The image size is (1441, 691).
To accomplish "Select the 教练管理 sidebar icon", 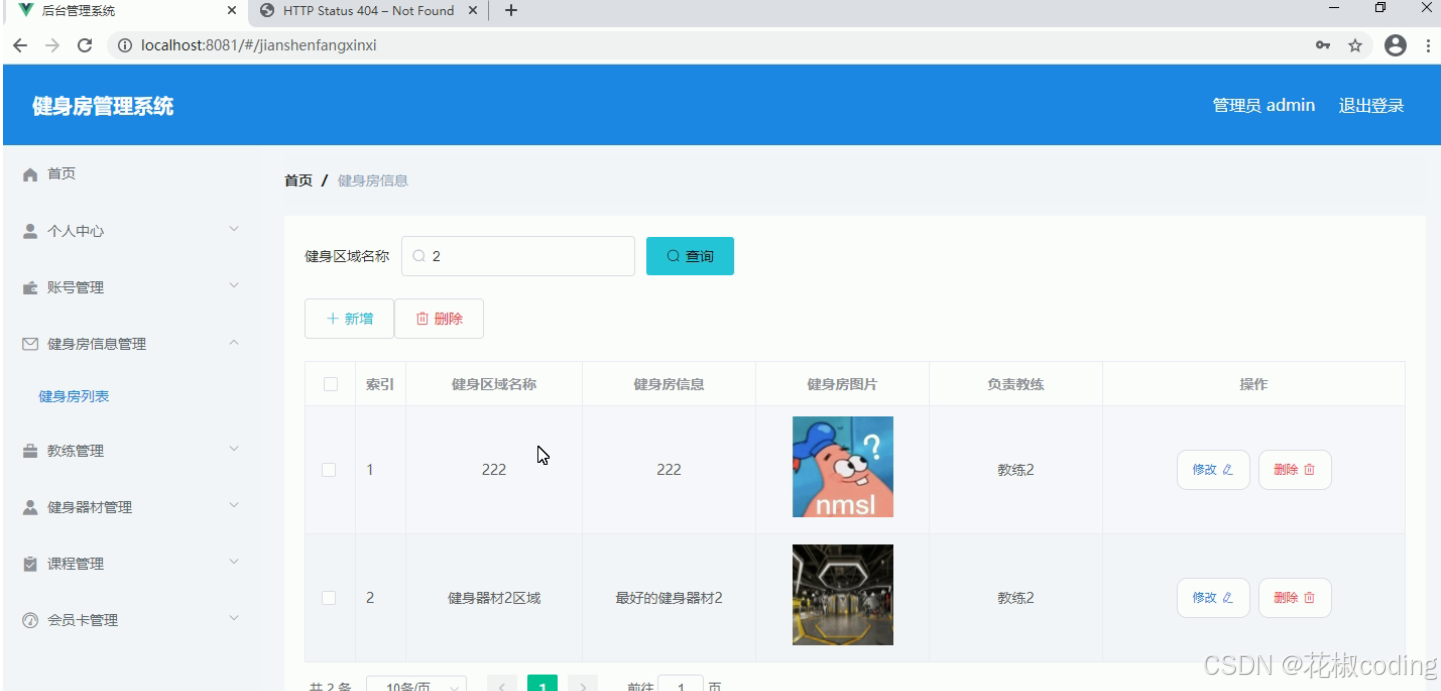I will [x=30, y=450].
